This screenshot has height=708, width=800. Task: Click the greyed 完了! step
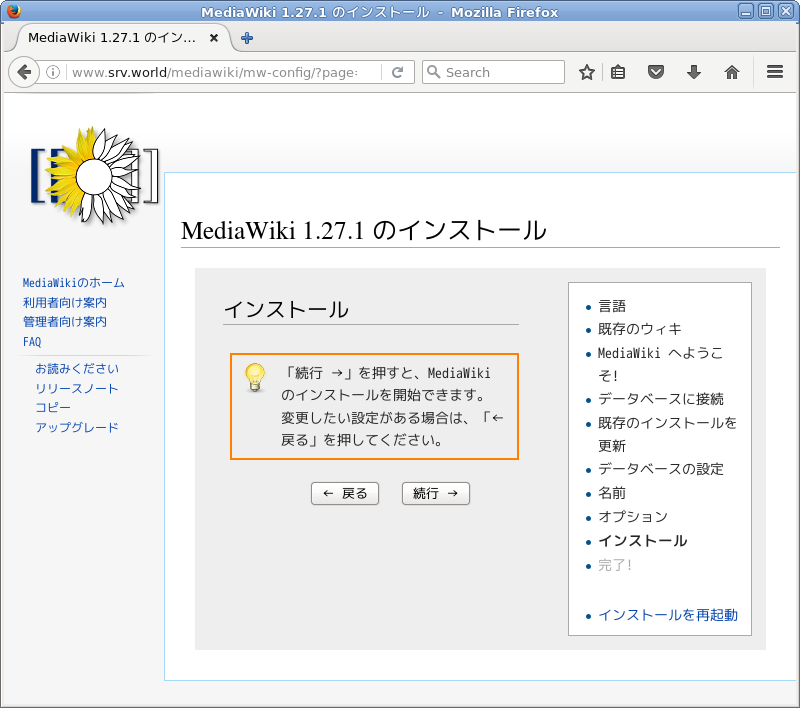[615, 565]
